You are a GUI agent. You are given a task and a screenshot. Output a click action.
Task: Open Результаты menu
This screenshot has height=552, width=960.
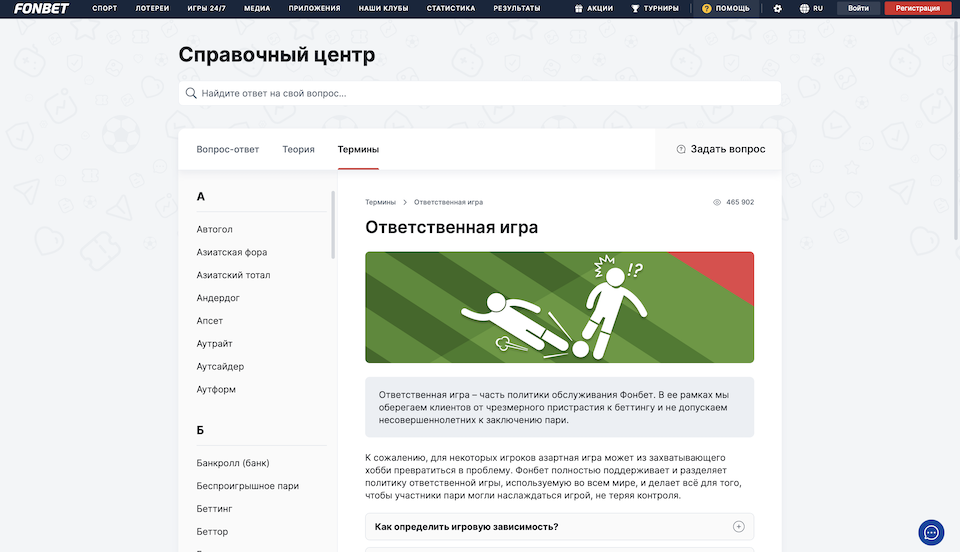click(517, 9)
